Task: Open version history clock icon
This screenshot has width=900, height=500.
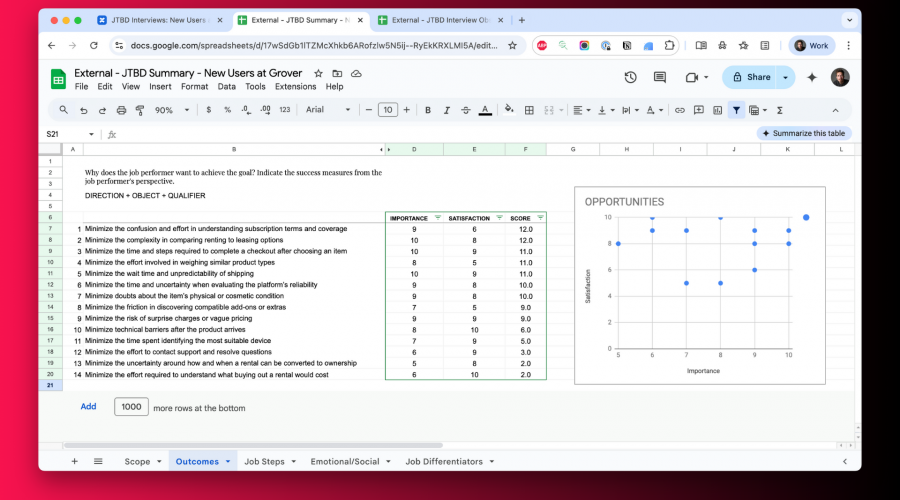Action: [630, 77]
